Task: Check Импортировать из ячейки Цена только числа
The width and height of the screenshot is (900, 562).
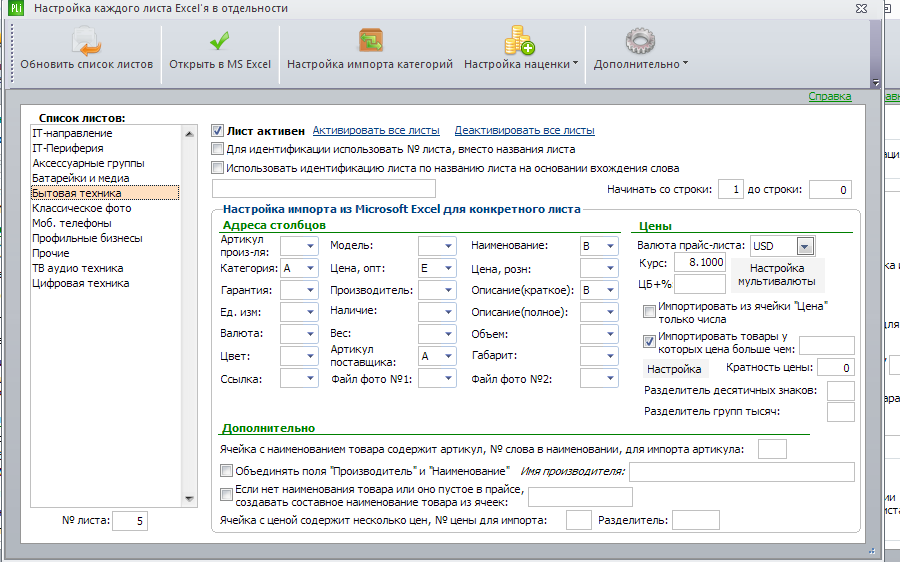Action: pos(649,312)
